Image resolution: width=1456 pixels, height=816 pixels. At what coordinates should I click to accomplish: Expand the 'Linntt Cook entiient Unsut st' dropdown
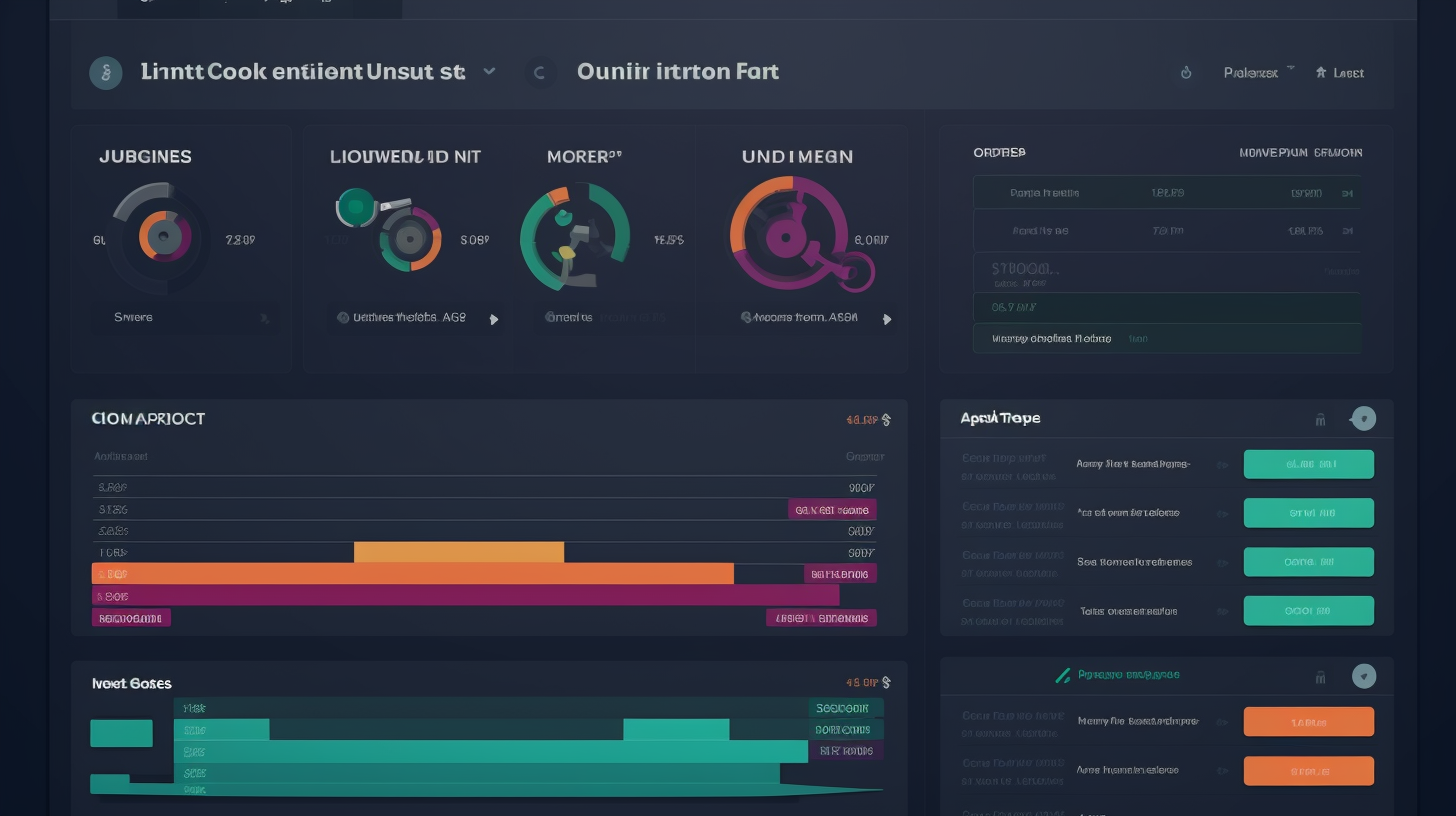(x=489, y=72)
